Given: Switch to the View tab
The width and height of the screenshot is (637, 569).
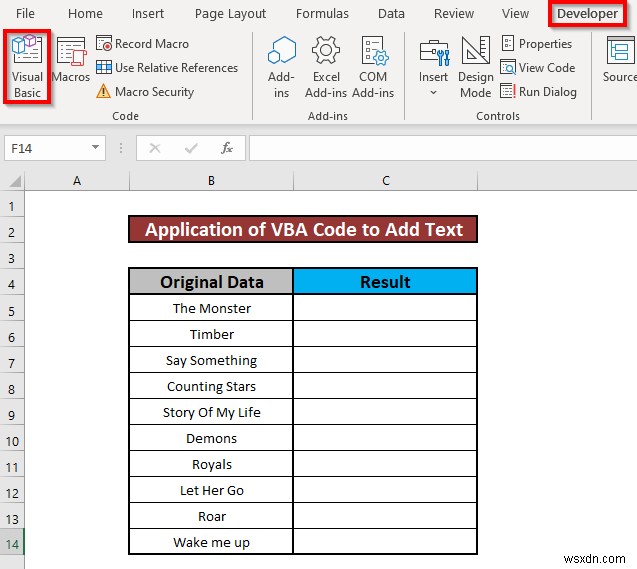Looking at the screenshot, I should 515,14.
